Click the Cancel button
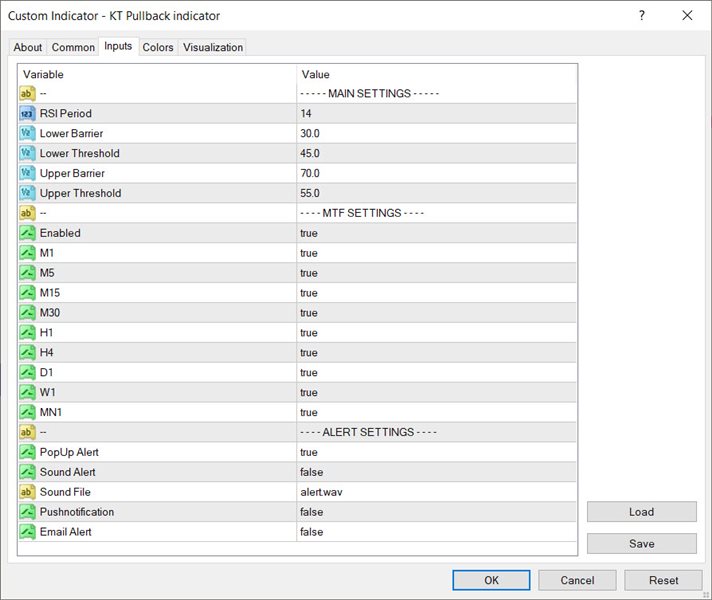This screenshot has height=600, width=712. [x=577, y=580]
